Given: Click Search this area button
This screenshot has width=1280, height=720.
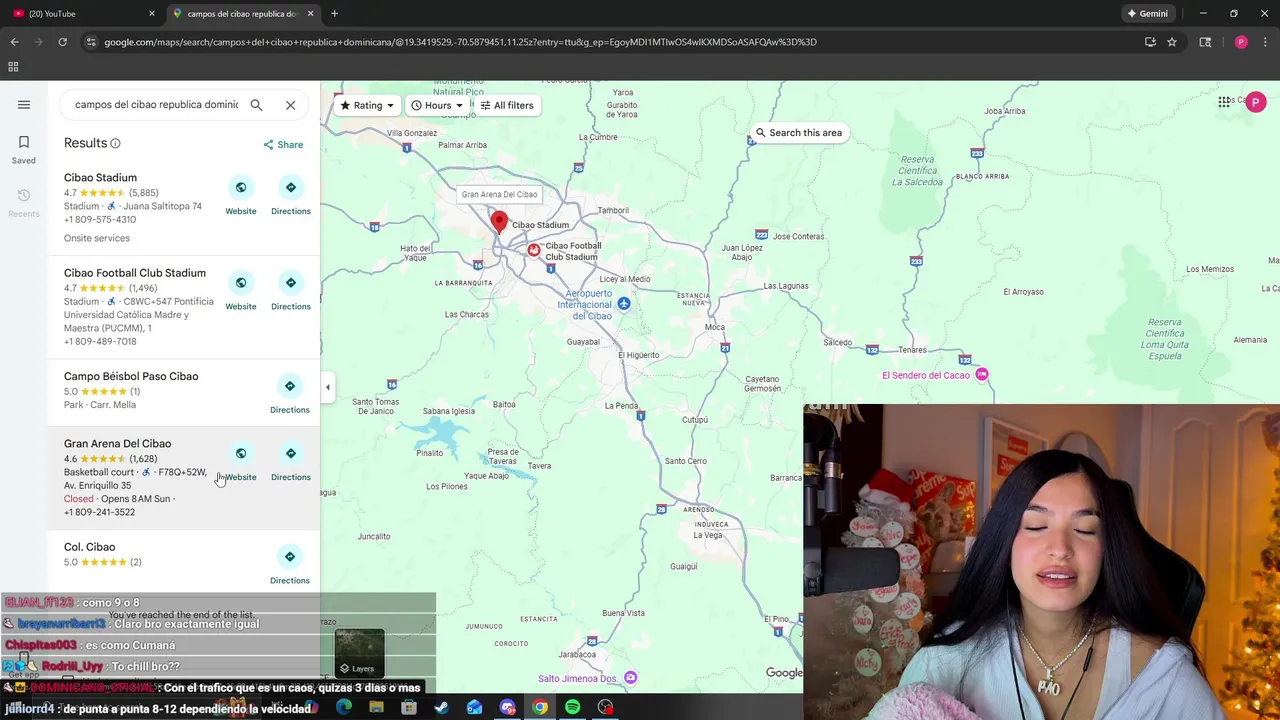Looking at the screenshot, I should point(798,133).
